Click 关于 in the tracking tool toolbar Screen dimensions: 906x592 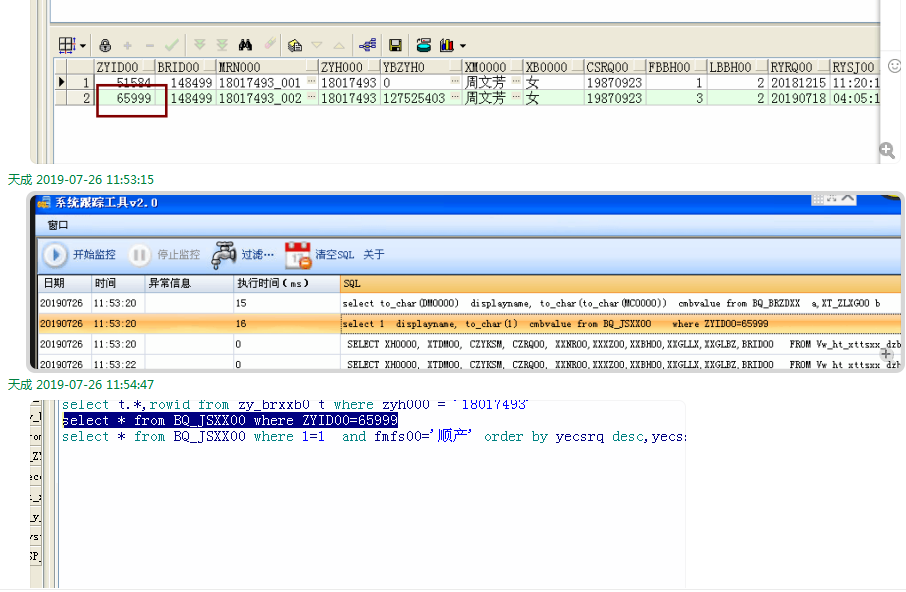click(373, 255)
